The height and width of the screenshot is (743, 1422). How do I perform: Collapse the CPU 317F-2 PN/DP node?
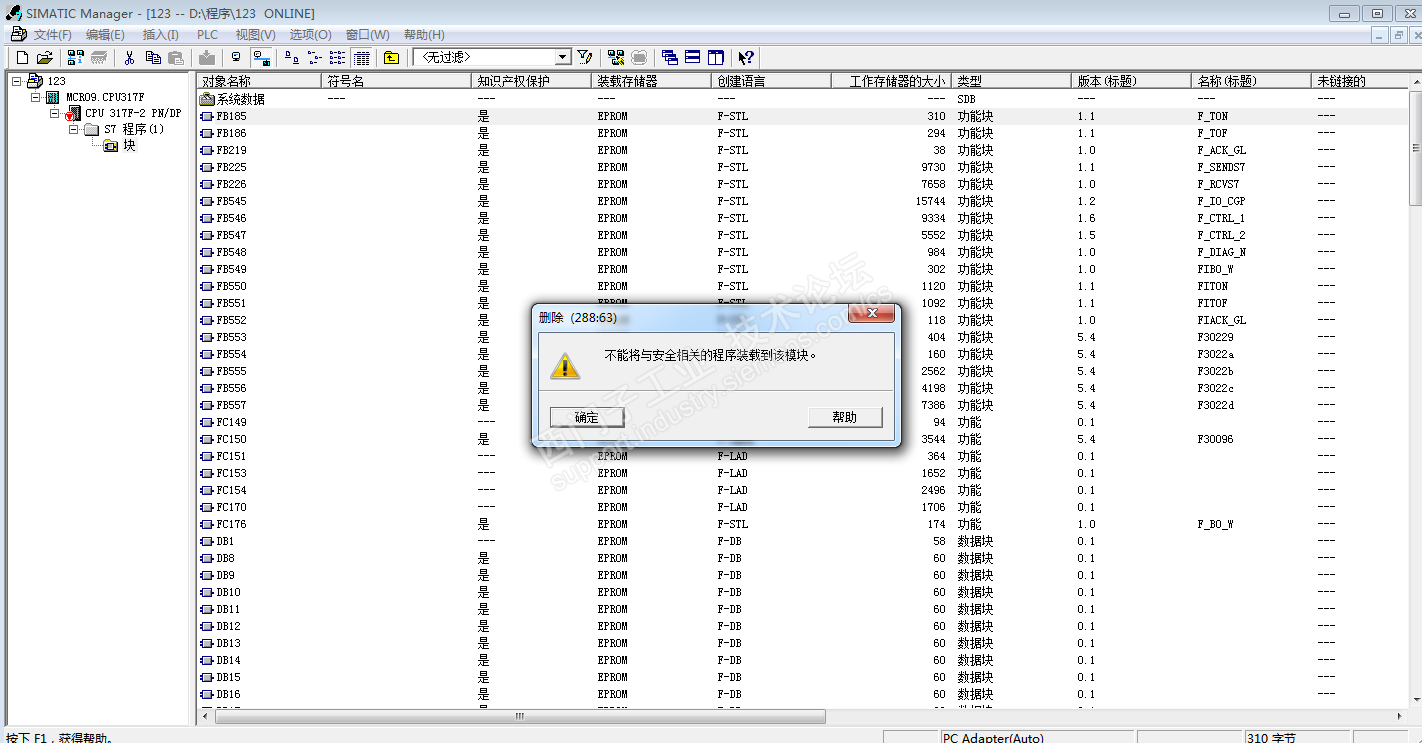point(56,113)
